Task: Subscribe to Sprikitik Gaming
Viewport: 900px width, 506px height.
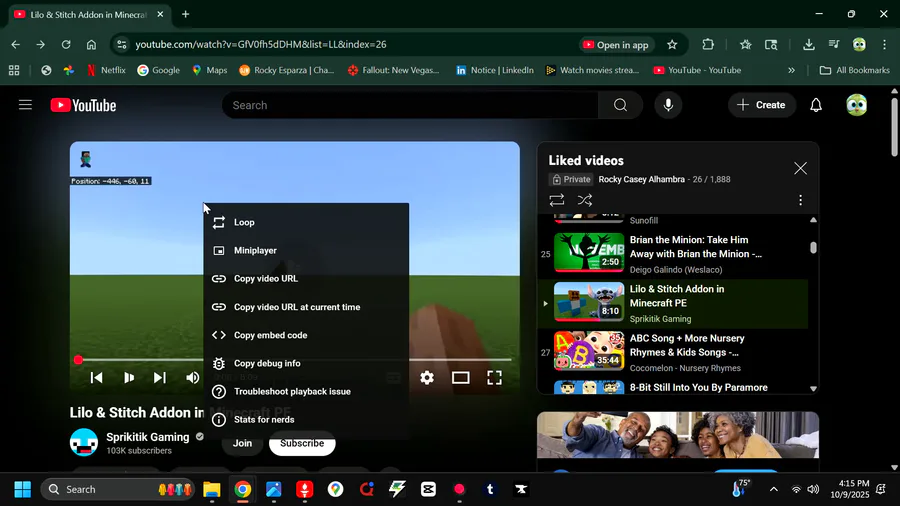Action: pos(302,443)
